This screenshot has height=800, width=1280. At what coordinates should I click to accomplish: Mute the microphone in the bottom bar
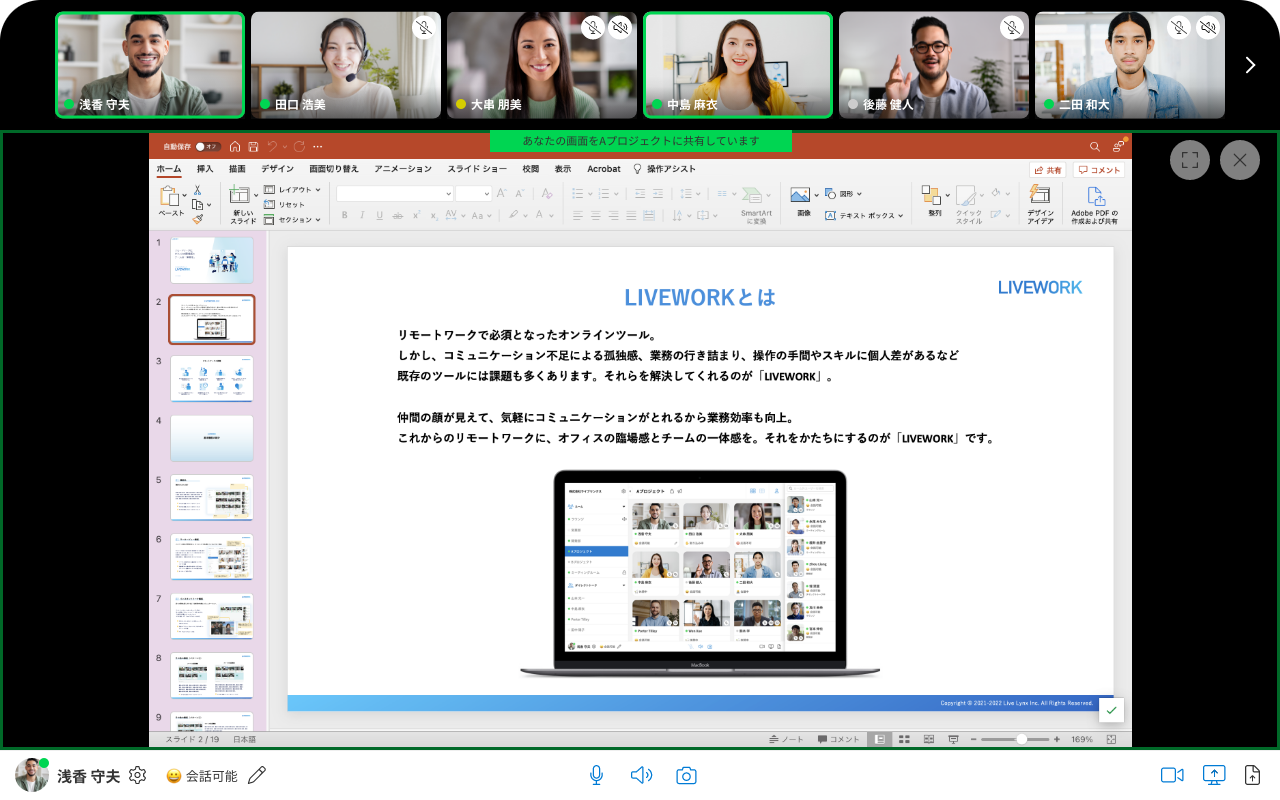[596, 775]
